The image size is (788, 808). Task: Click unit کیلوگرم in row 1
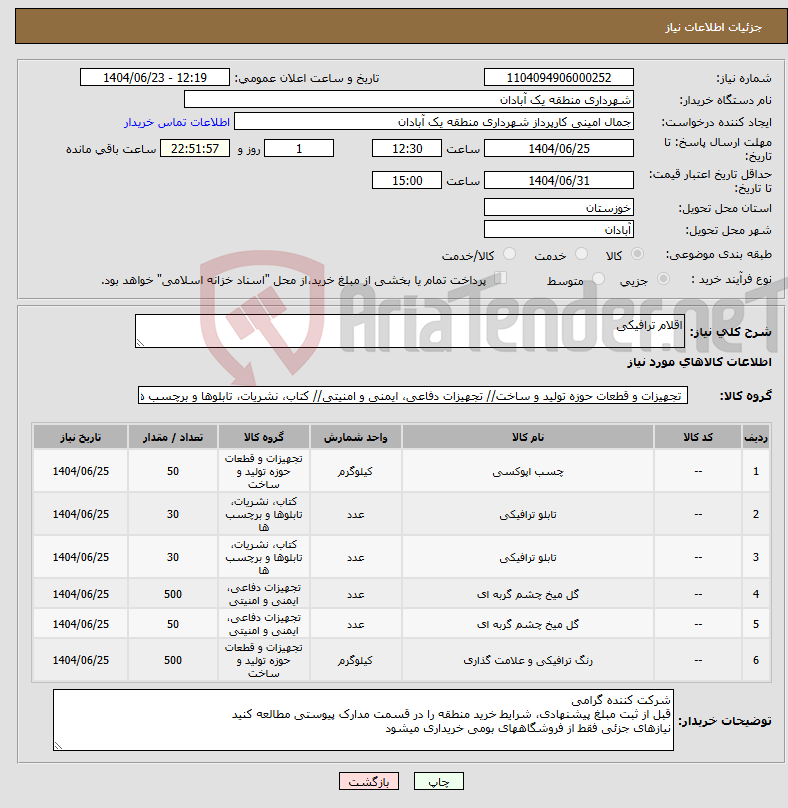[x=356, y=472]
